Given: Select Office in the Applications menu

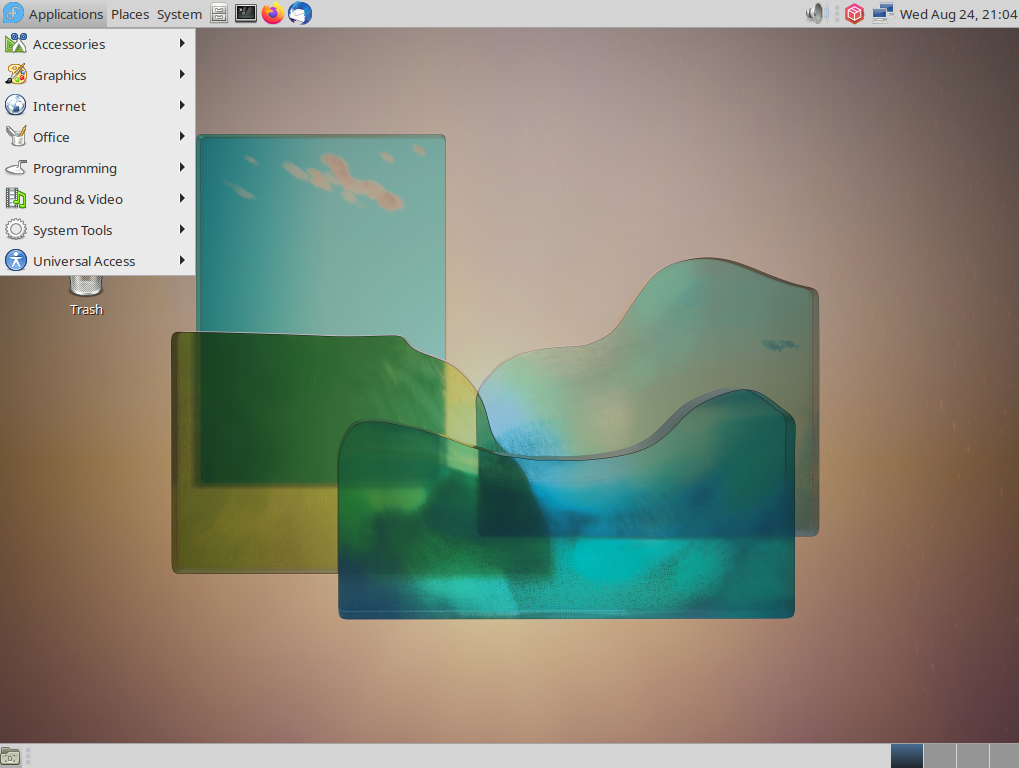Looking at the screenshot, I should (51, 136).
